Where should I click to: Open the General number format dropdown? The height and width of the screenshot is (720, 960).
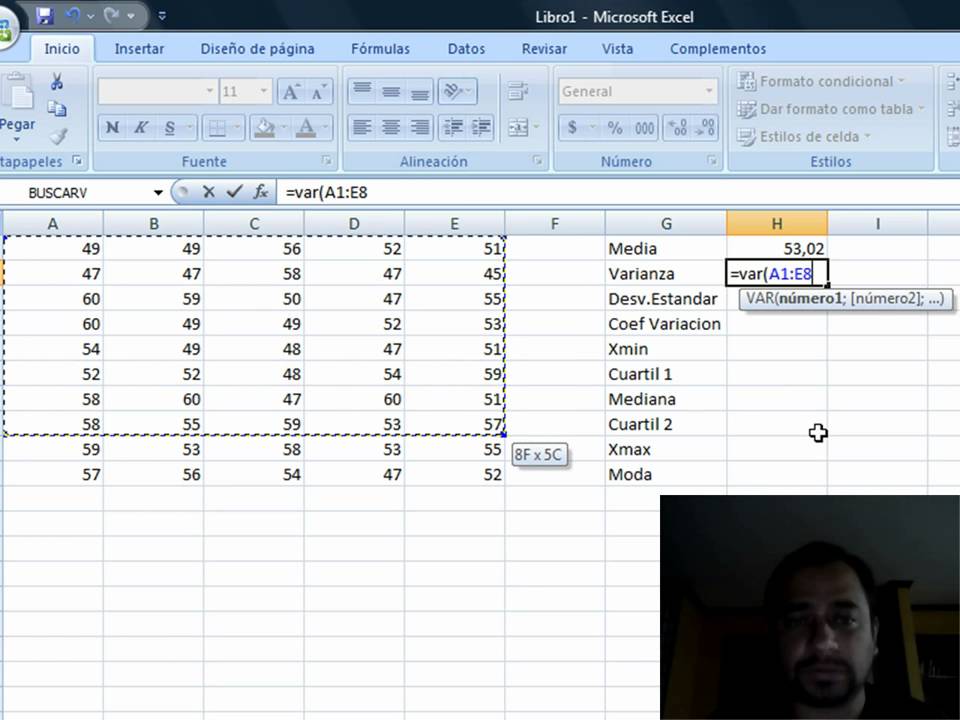click(709, 91)
